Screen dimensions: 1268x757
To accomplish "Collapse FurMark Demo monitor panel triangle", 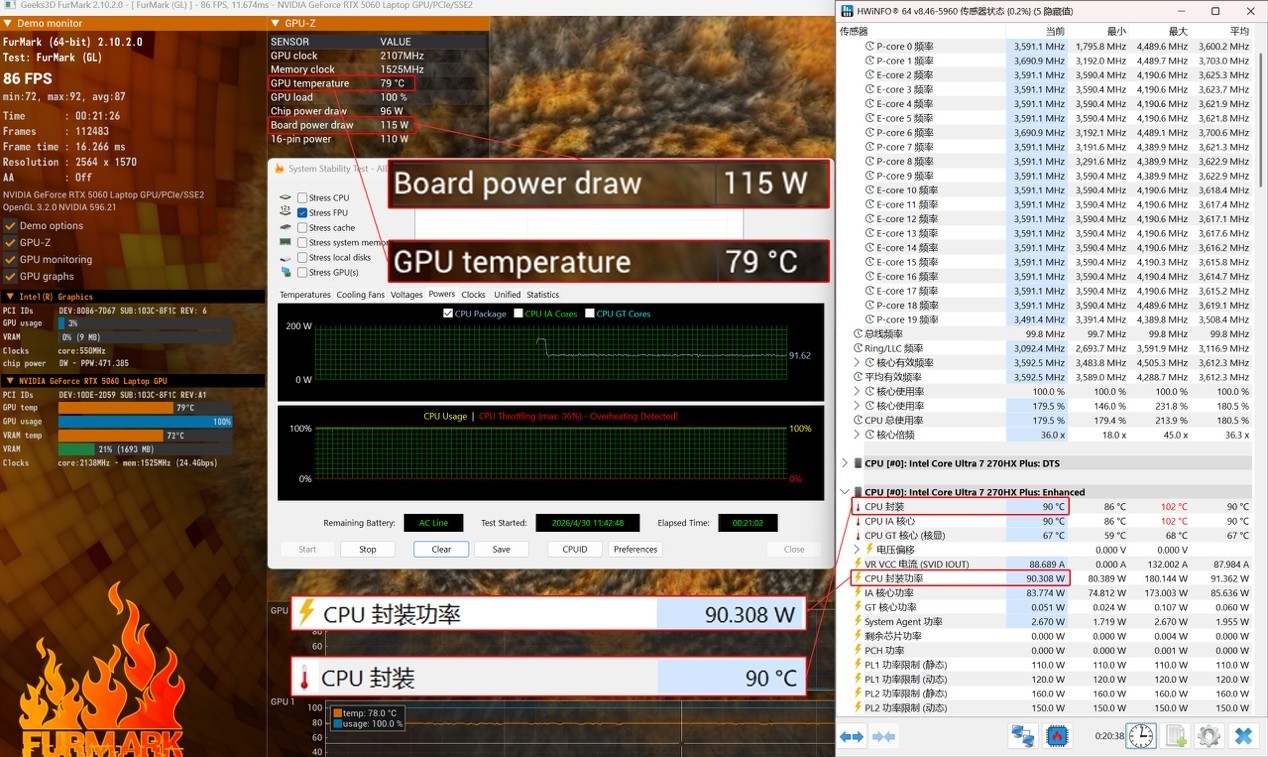I will (8, 23).
